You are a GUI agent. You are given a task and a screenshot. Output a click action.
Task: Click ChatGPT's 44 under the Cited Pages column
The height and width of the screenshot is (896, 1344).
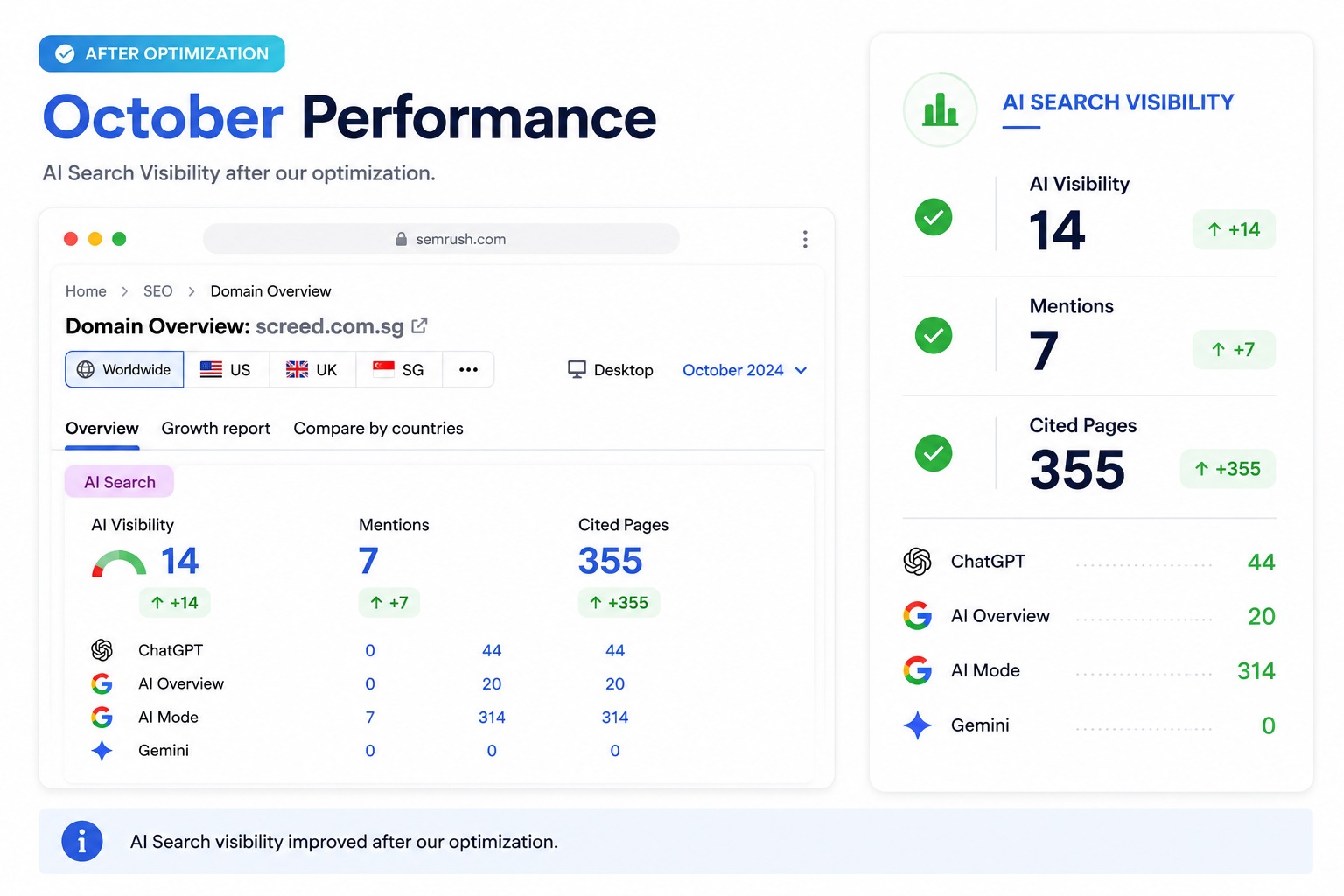click(615, 650)
